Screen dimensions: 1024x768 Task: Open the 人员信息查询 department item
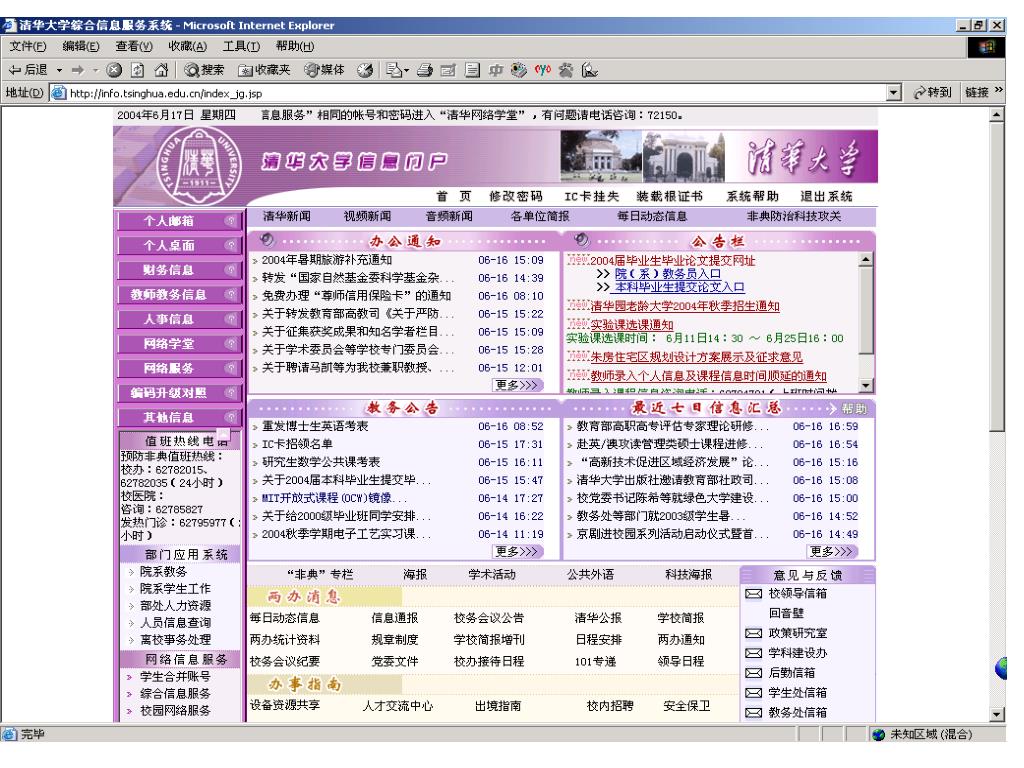point(175,622)
